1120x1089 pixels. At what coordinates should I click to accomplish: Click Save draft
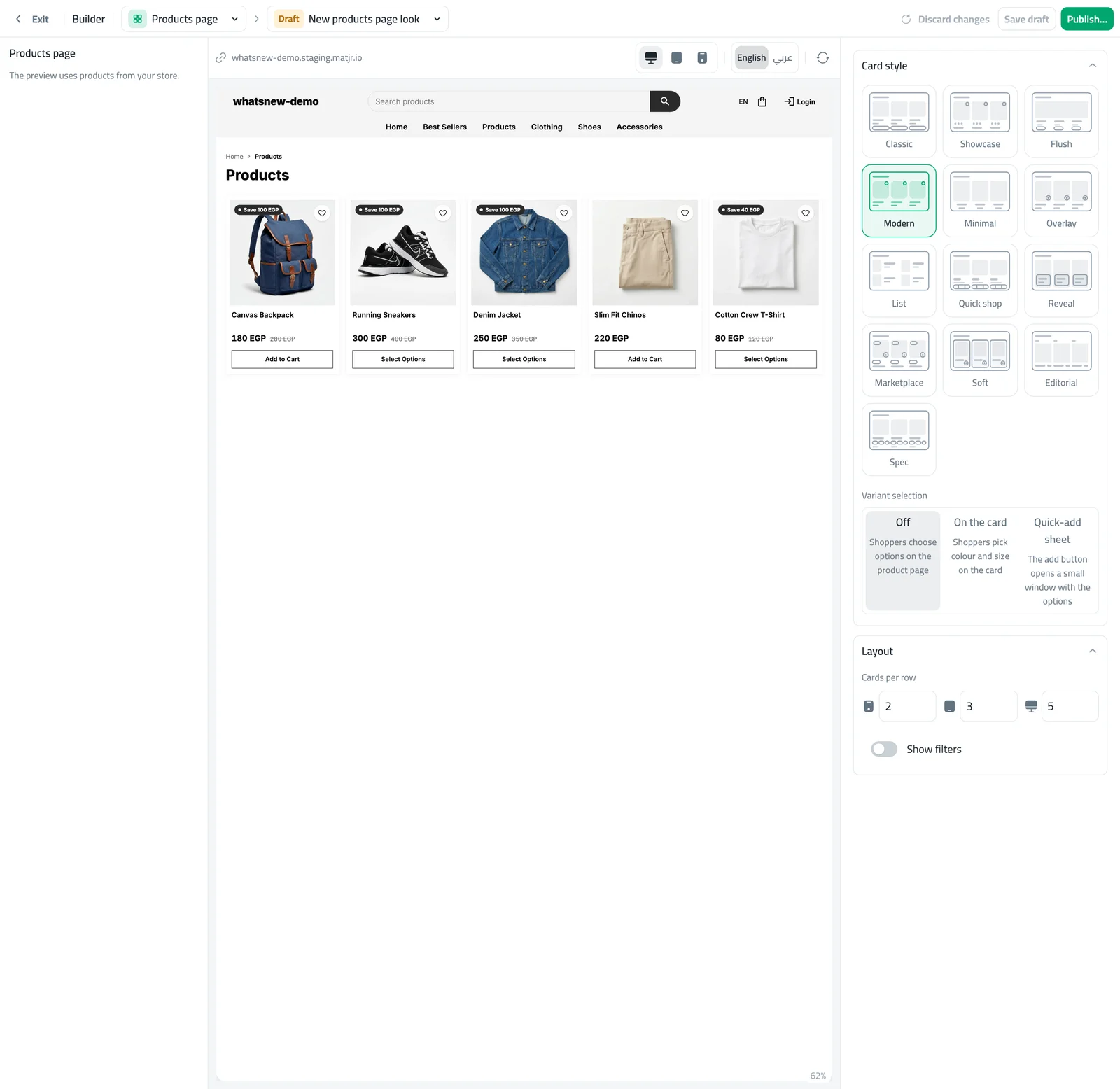pos(1026,19)
